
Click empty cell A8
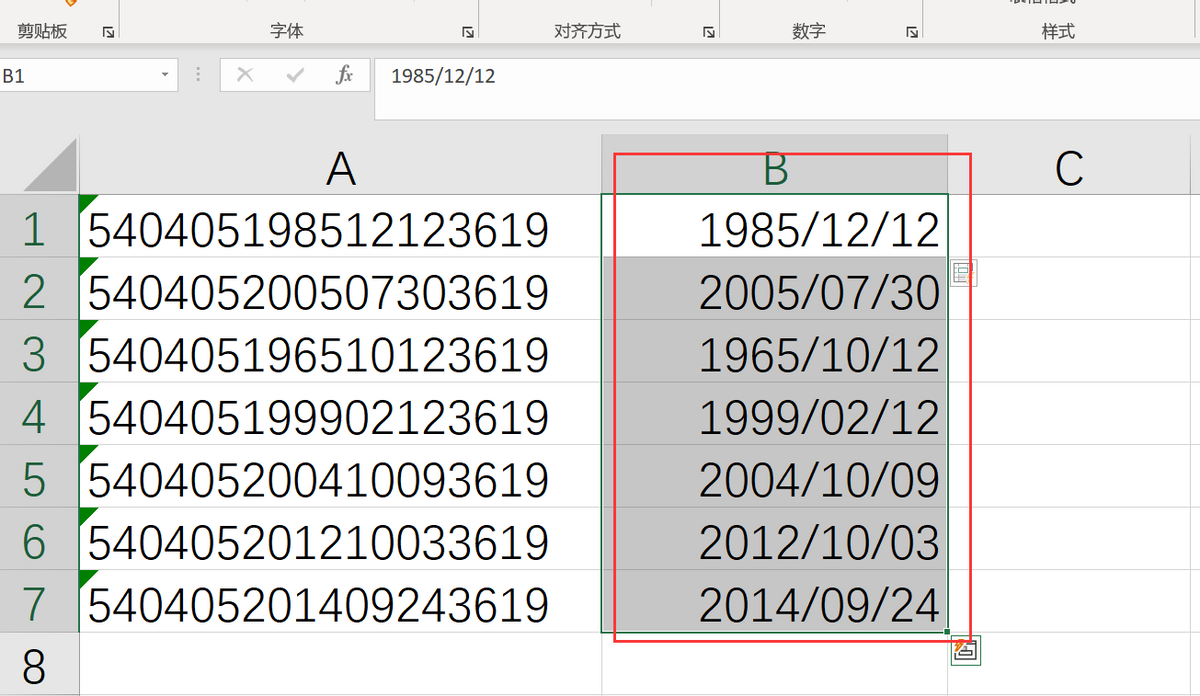[341, 664]
